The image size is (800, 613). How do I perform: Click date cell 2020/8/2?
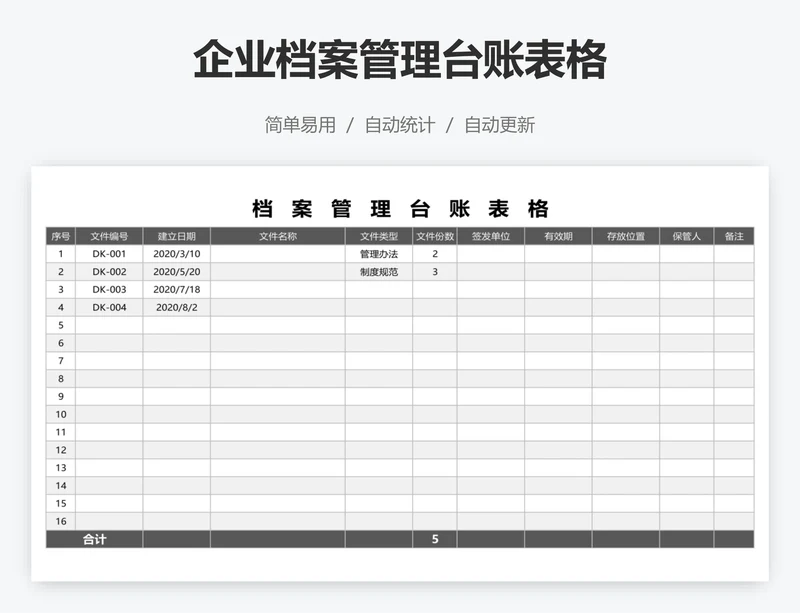(177, 307)
